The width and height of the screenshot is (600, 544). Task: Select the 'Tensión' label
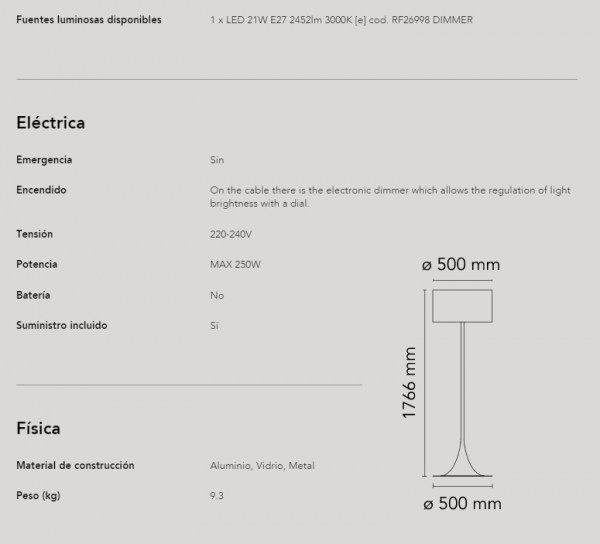tap(34, 234)
